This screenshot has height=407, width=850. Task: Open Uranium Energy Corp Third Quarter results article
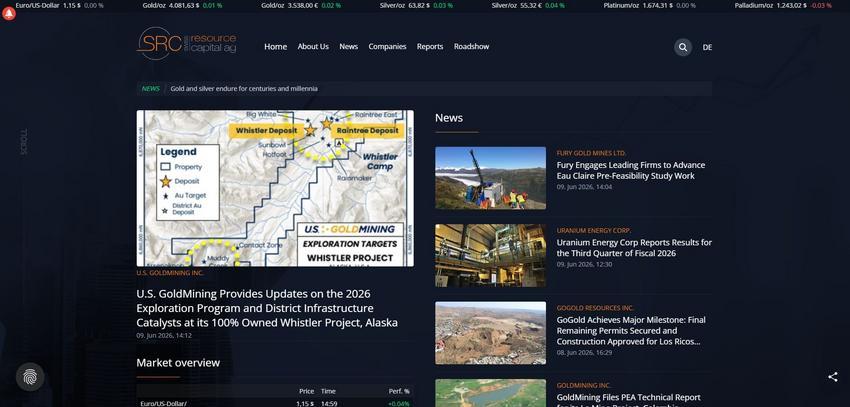tap(634, 248)
